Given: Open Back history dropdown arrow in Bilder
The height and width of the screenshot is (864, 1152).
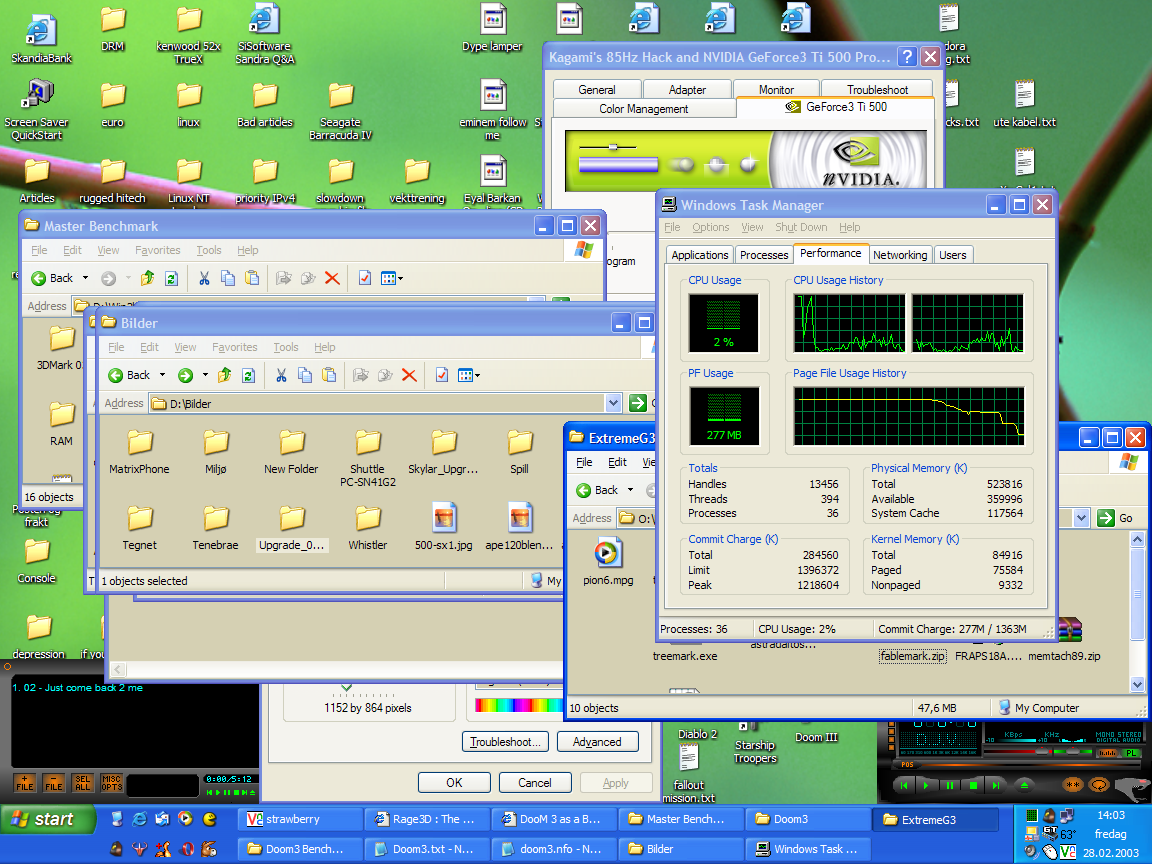Looking at the screenshot, I should click(162, 375).
